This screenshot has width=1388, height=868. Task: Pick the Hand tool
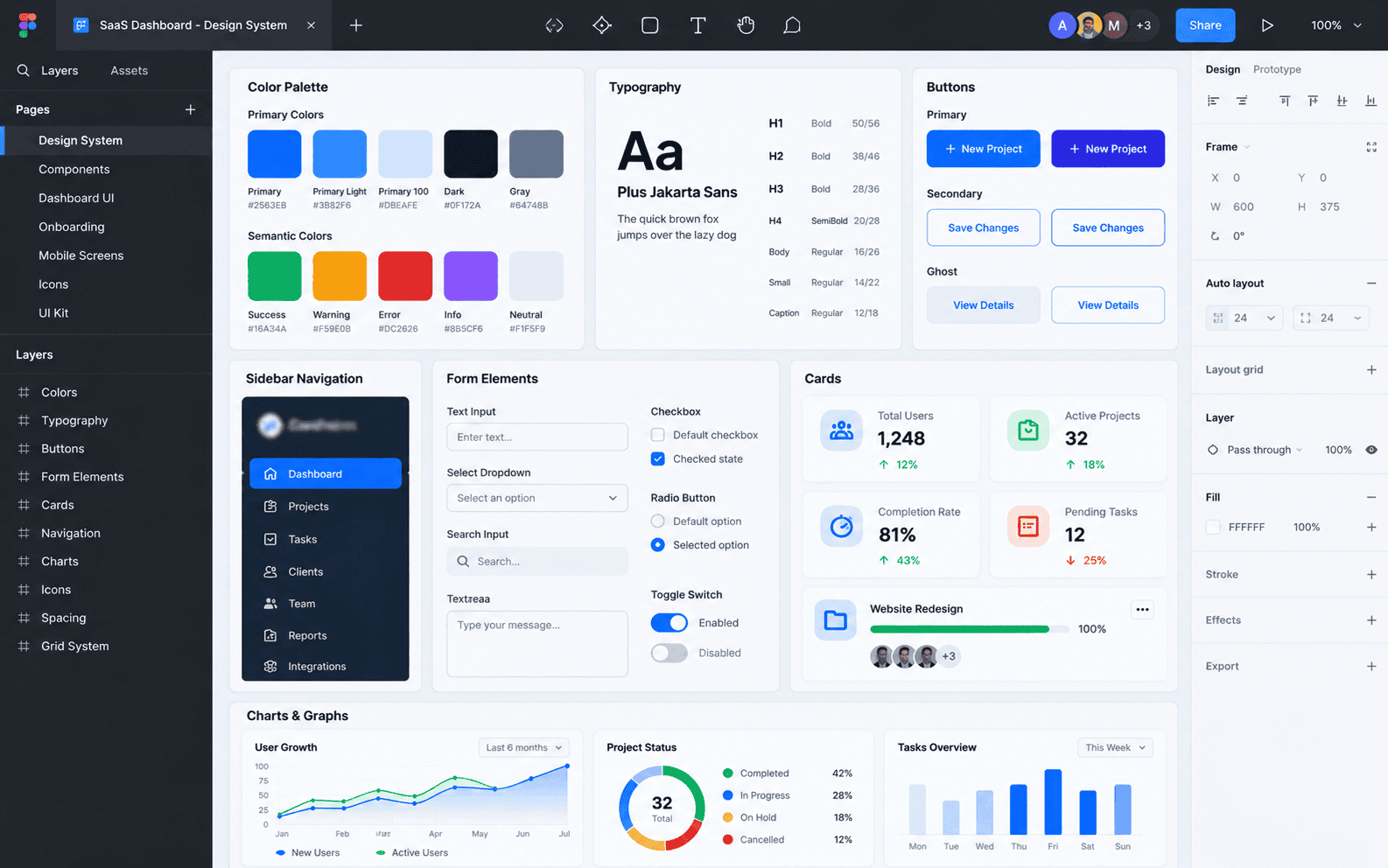coord(746,25)
